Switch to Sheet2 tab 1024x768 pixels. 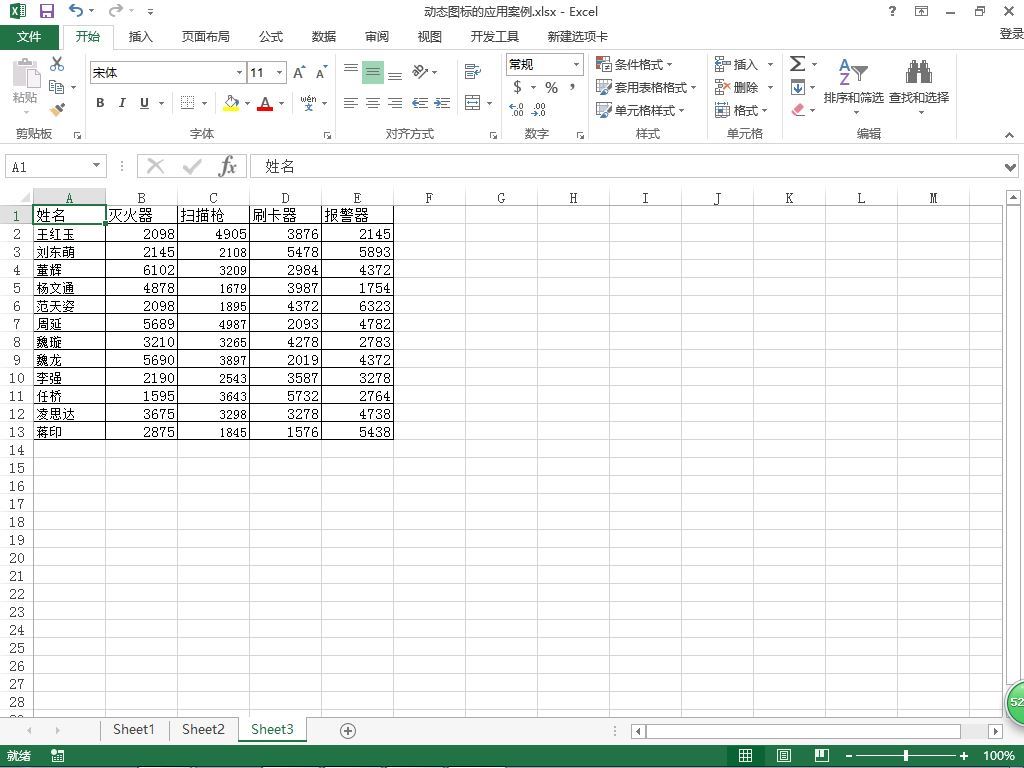pyautogui.click(x=203, y=729)
